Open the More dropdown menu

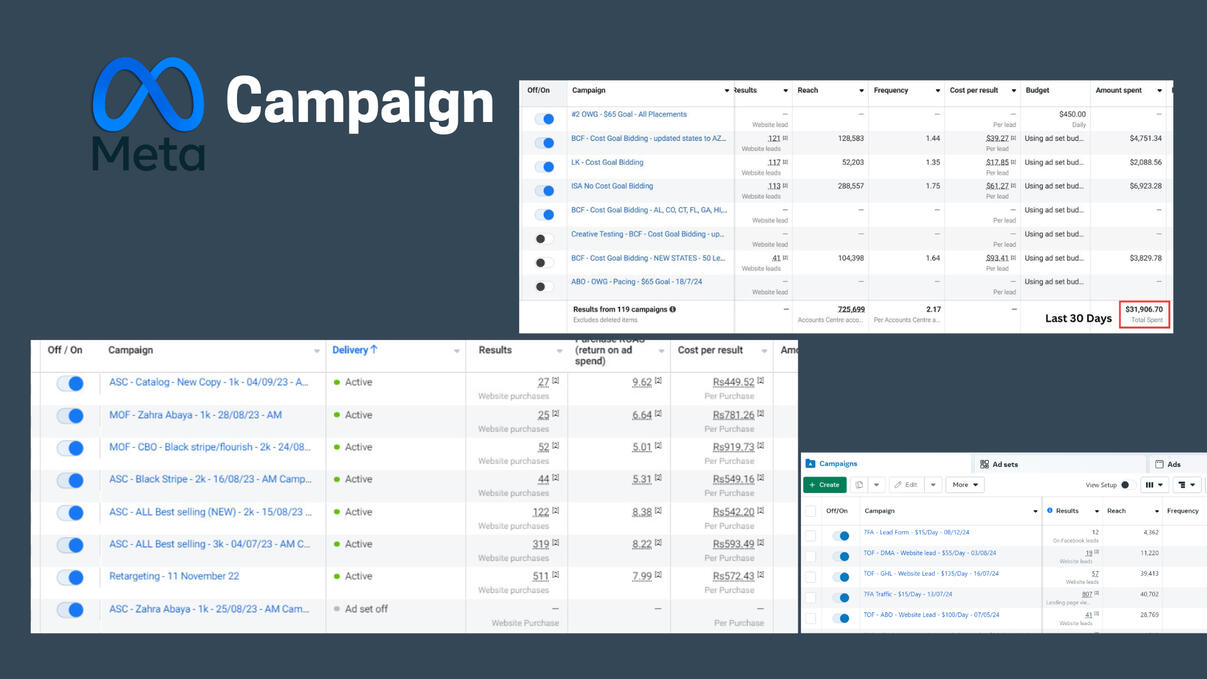[x=965, y=485]
